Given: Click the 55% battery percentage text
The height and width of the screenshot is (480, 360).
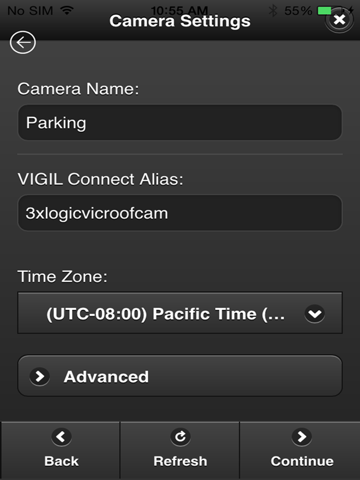Looking at the screenshot, I should [298, 11].
